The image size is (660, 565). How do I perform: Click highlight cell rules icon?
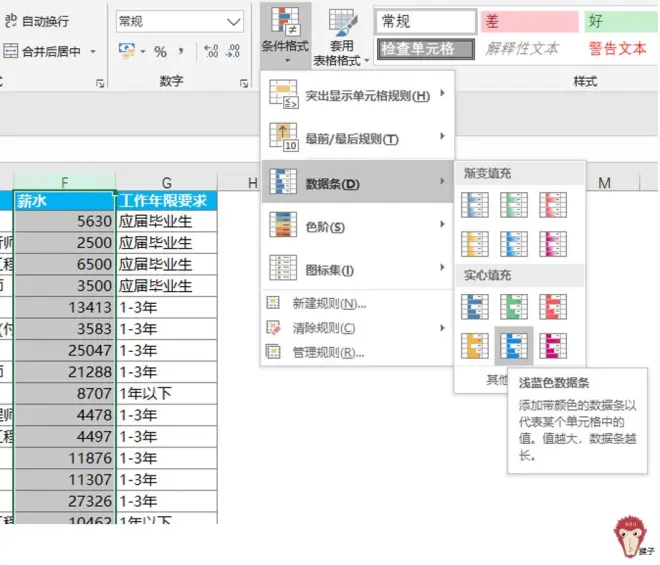tap(283, 94)
